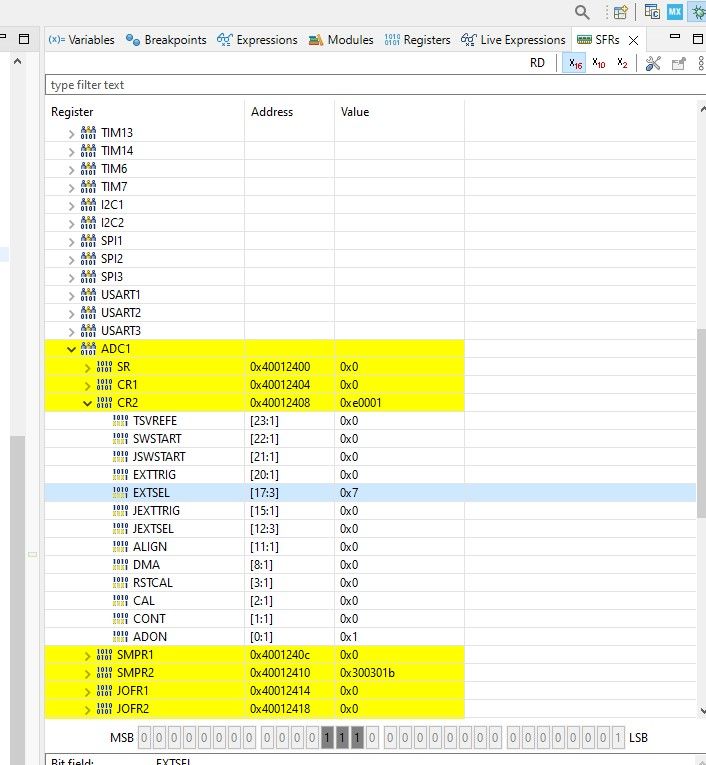The image size is (706, 765).
Task: Click the CR1 register icon
Action: tap(104, 384)
